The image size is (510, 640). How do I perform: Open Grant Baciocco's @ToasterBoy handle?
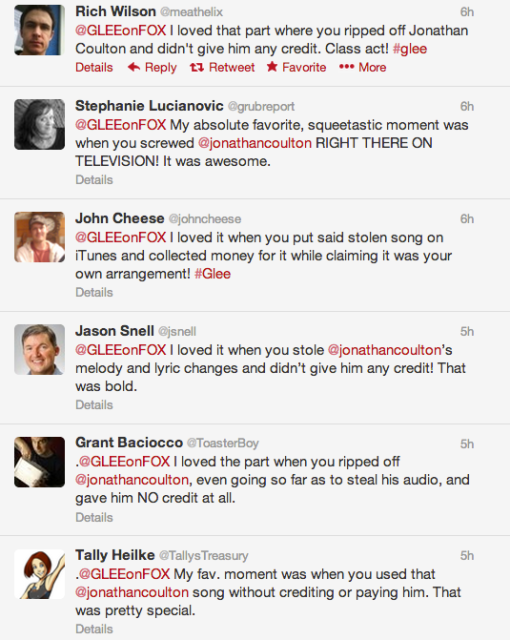(x=223, y=443)
